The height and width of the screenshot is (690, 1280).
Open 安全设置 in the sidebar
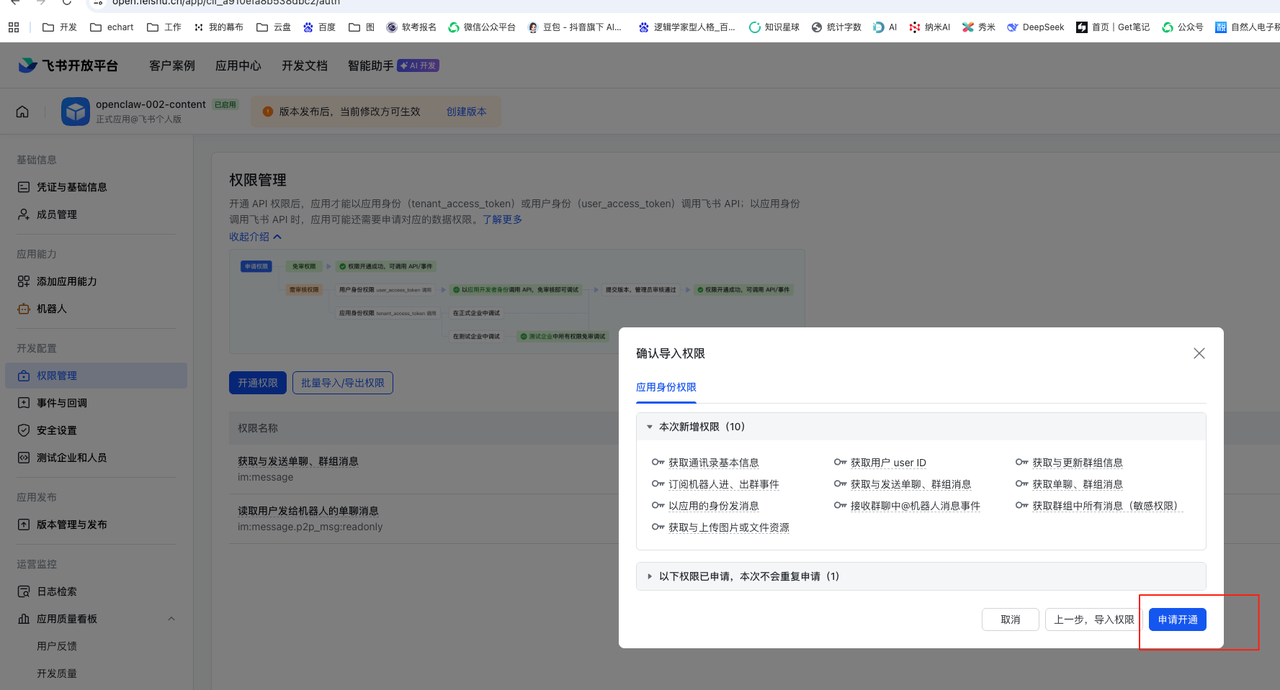[56, 430]
